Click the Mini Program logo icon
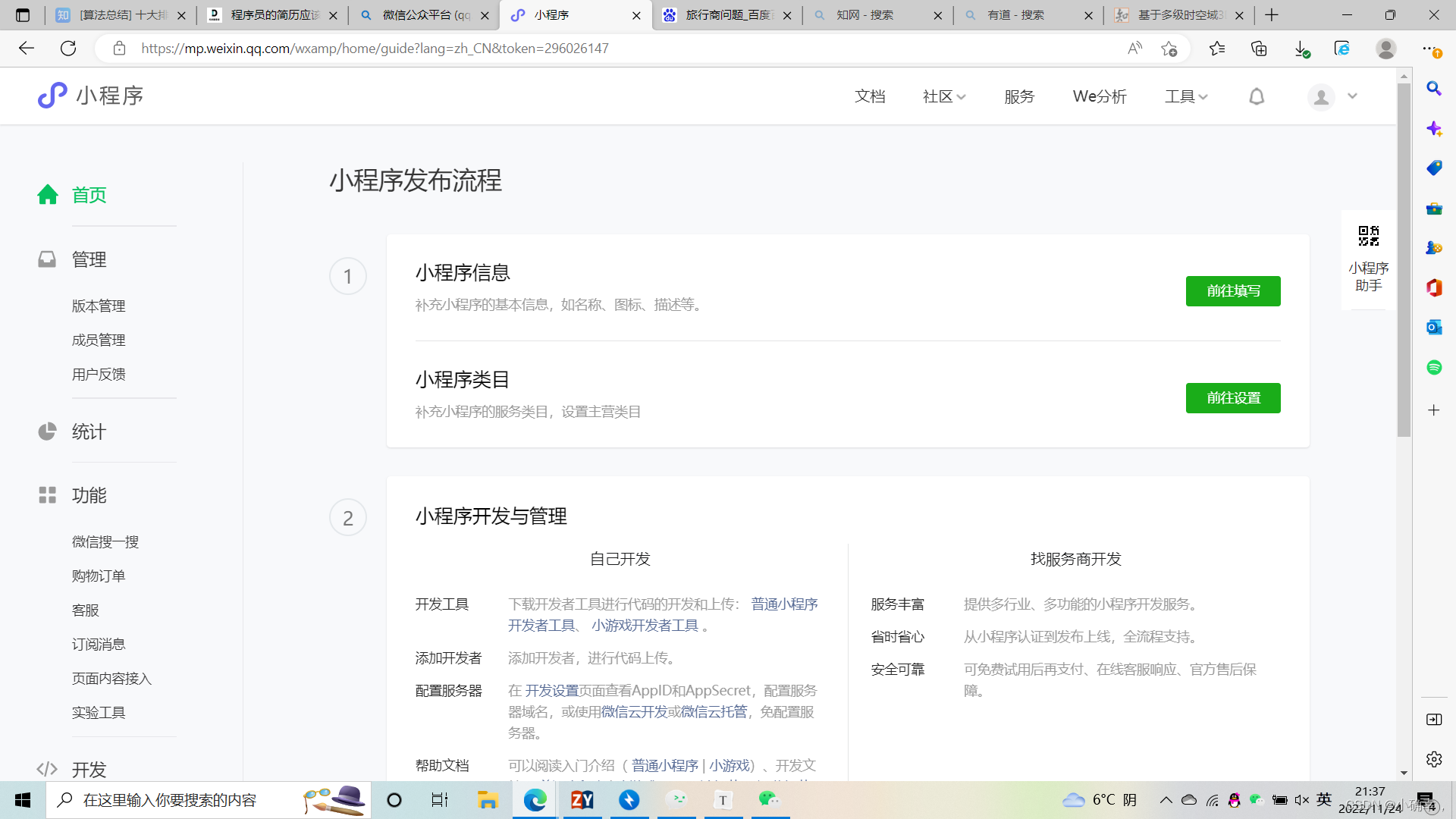 (52, 96)
